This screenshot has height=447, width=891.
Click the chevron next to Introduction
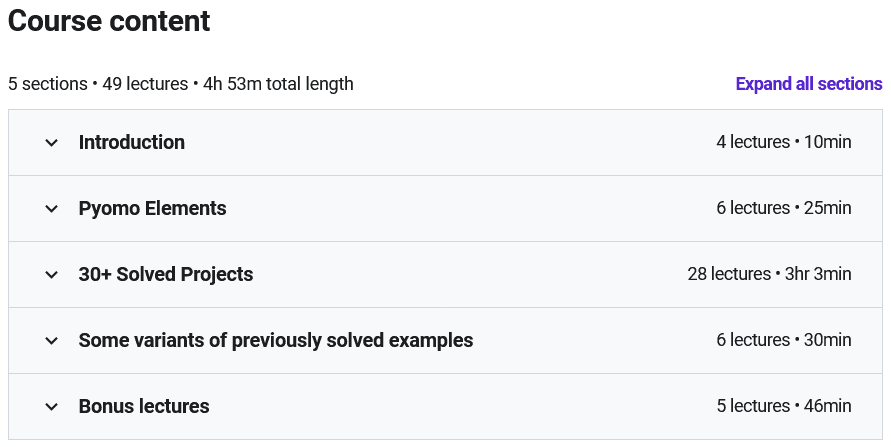[52, 143]
